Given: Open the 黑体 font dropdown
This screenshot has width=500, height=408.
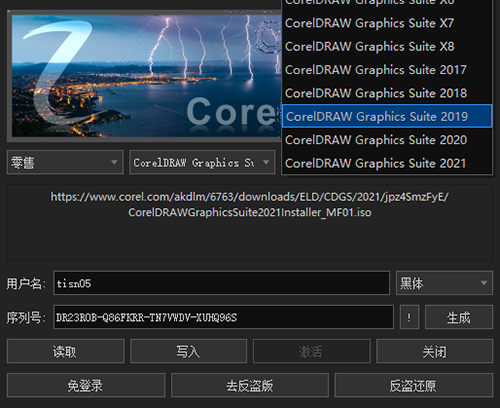Looking at the screenshot, I should [x=444, y=283].
